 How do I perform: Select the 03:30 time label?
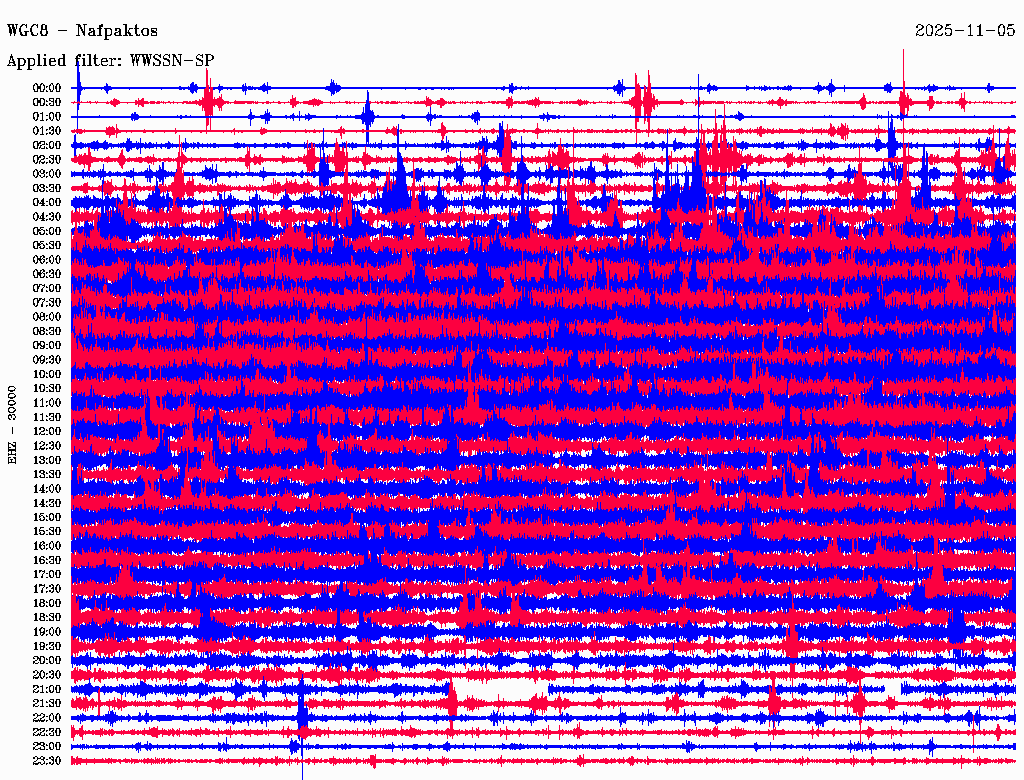(x=47, y=188)
